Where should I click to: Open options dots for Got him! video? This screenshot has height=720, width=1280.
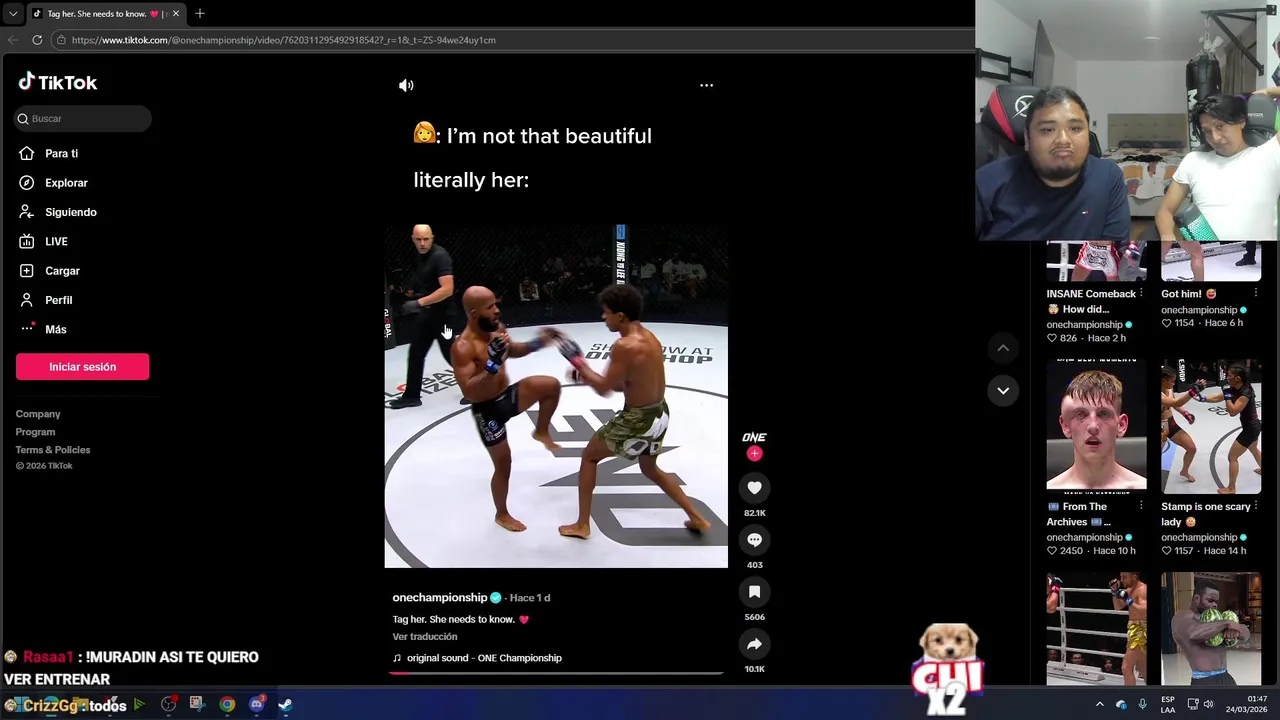[1255, 294]
